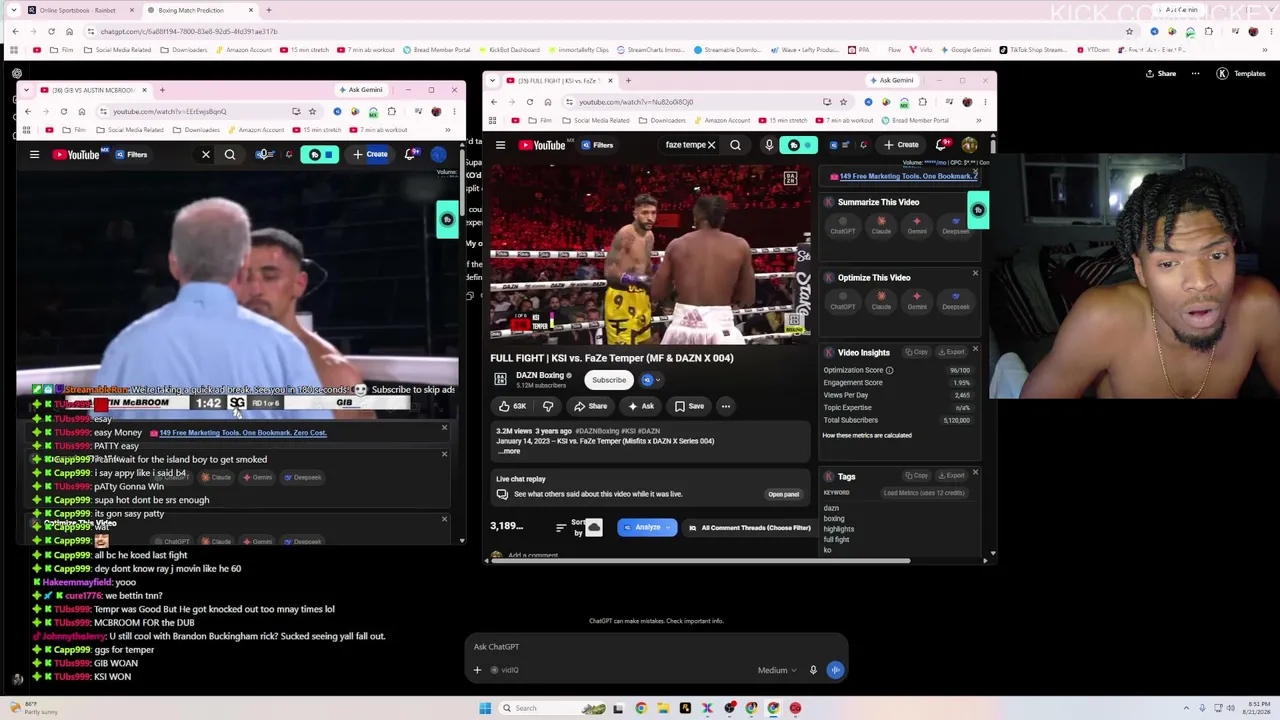Toggle green extension widget in KSI window header
The width and height of the screenshot is (1280, 720).
(798, 145)
